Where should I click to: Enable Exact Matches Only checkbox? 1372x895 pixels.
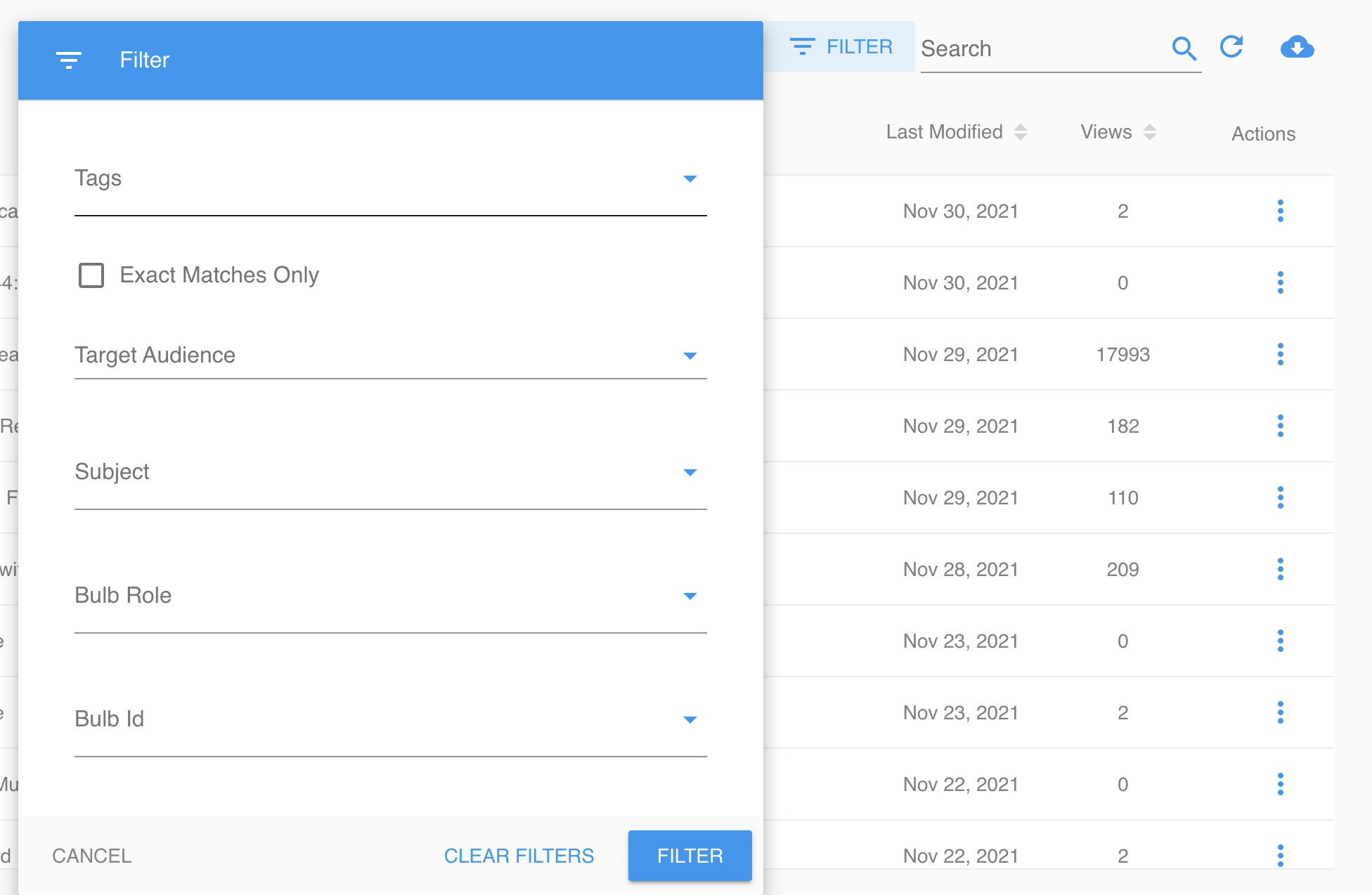click(x=91, y=275)
